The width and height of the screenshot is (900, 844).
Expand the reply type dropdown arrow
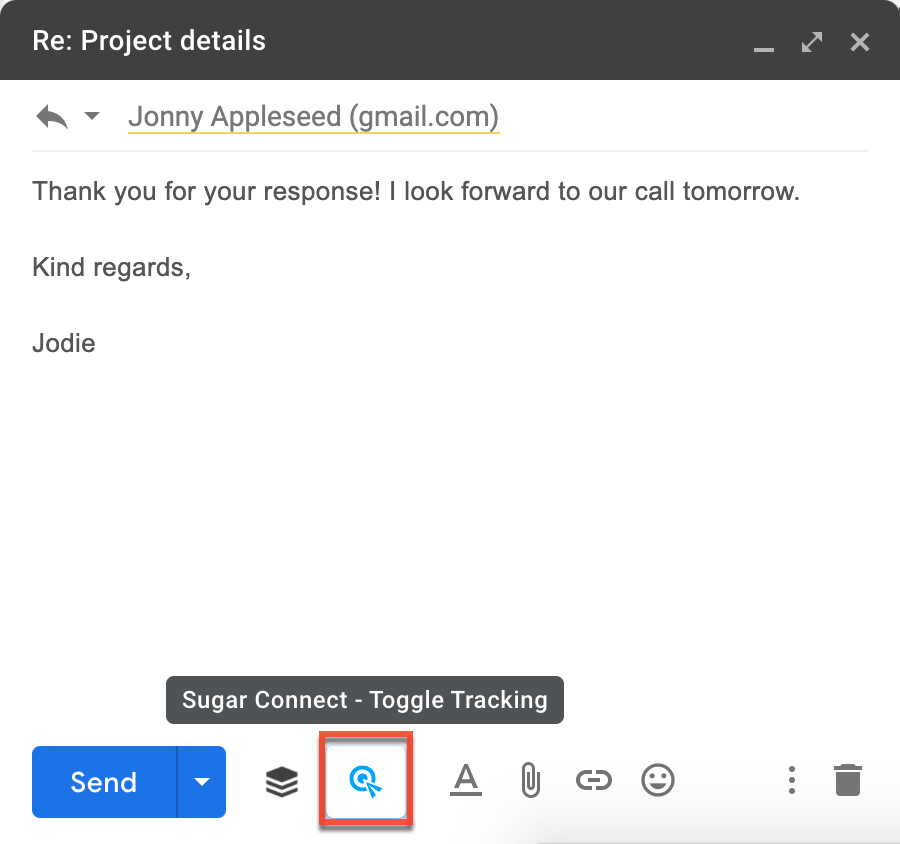coord(92,117)
